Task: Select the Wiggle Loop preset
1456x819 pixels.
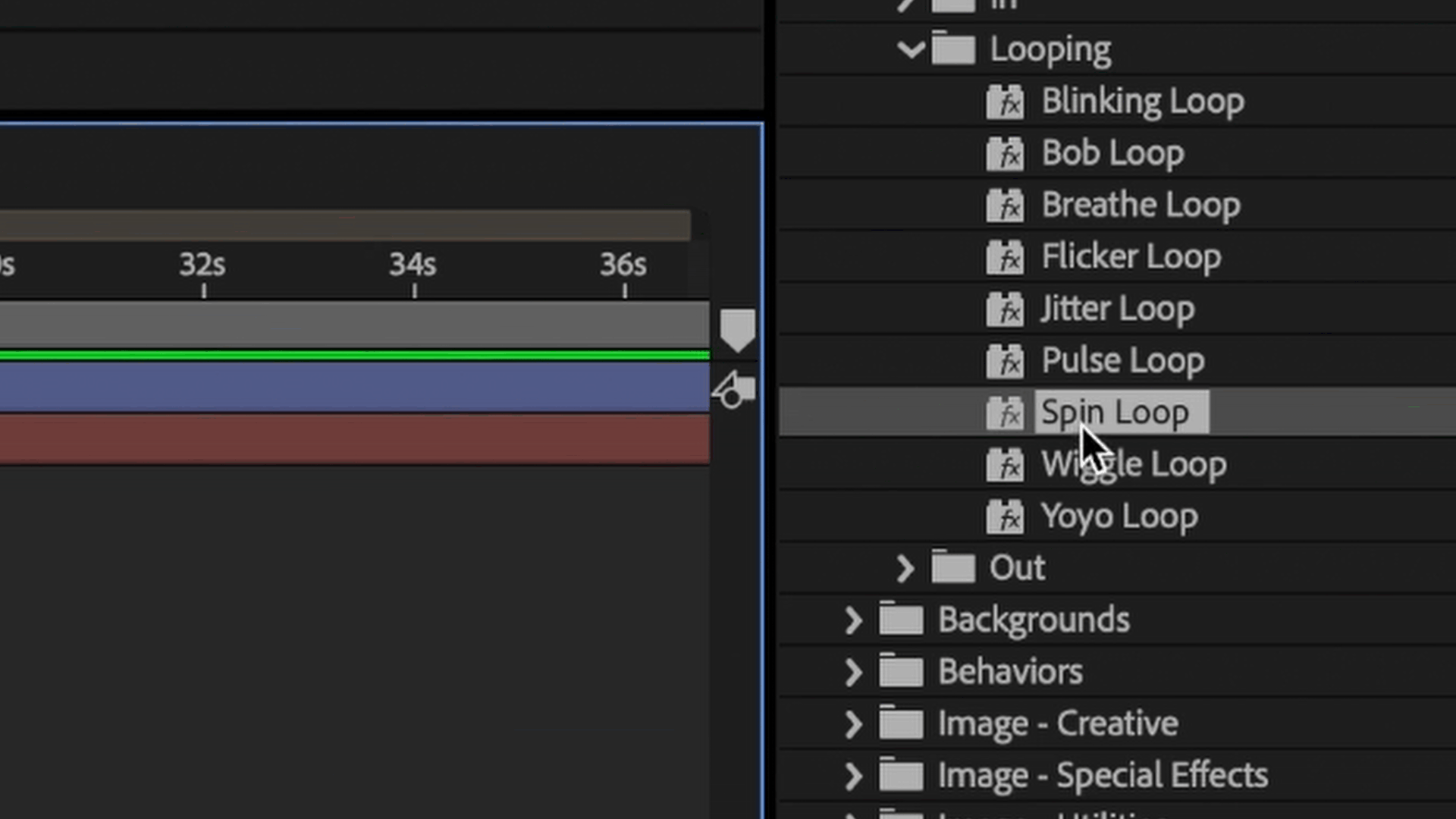Action: (1133, 463)
